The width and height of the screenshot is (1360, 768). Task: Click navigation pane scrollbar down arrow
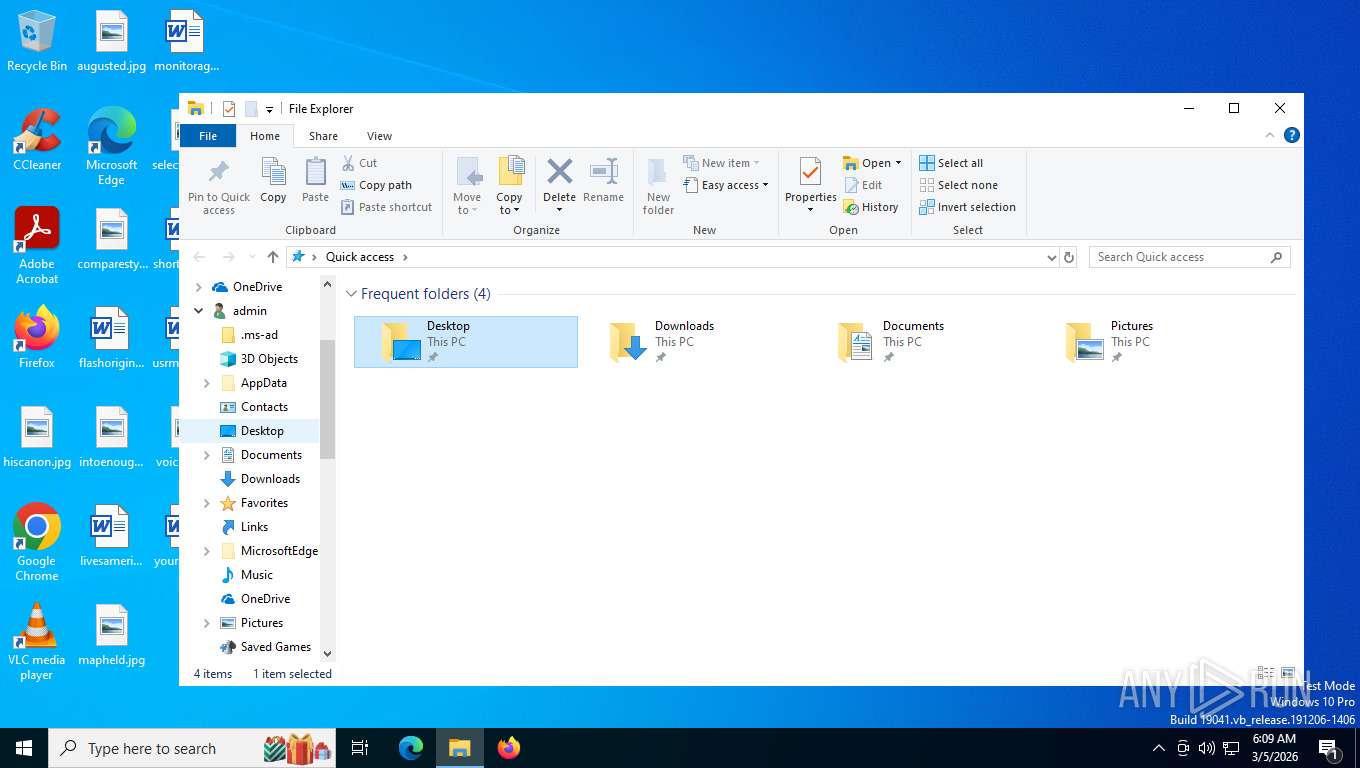(x=327, y=653)
